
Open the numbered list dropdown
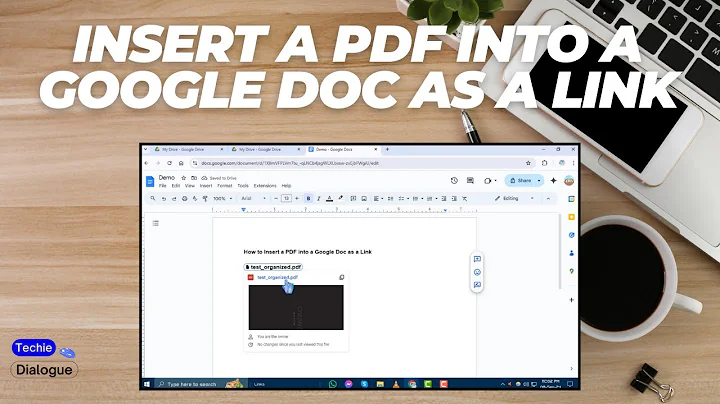pos(432,198)
